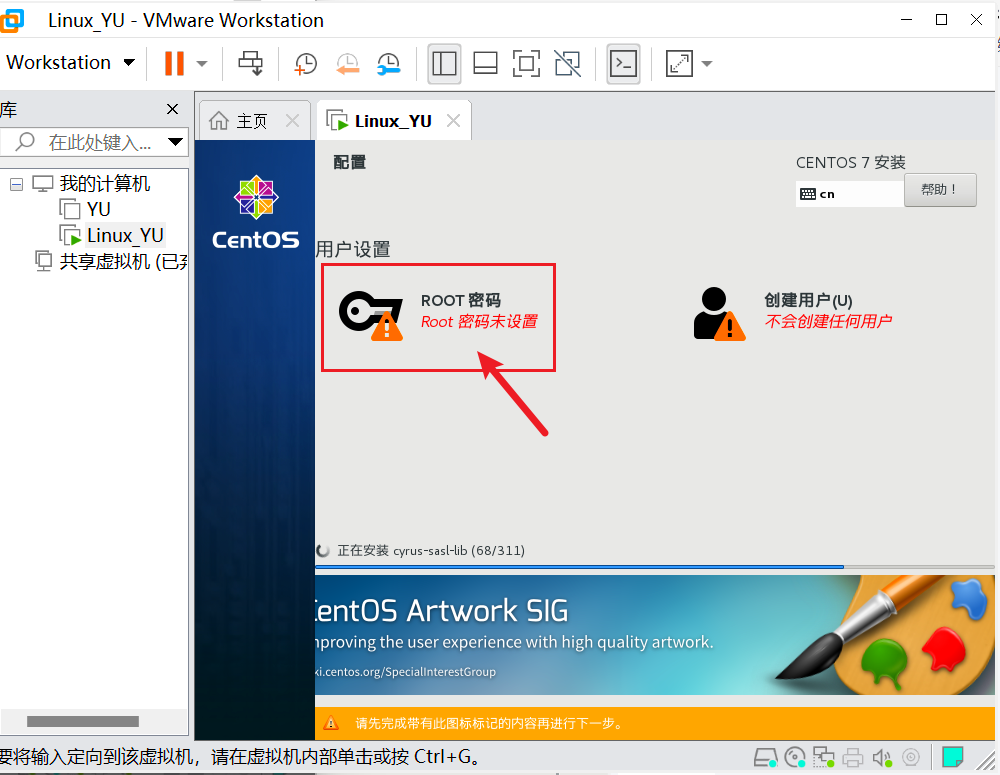This screenshot has height=775, width=1000.
Task: Click the USB device status icon
Action: pos(911,758)
